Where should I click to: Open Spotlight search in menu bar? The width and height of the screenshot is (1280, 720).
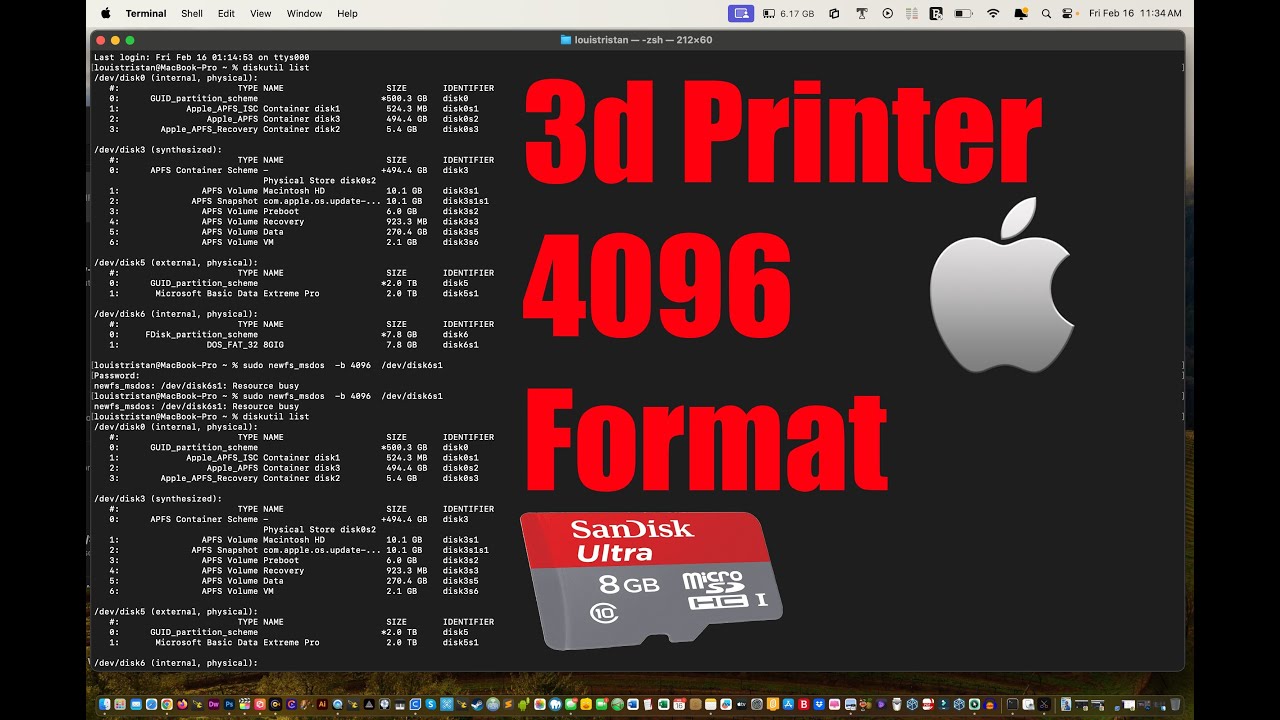coord(1046,13)
